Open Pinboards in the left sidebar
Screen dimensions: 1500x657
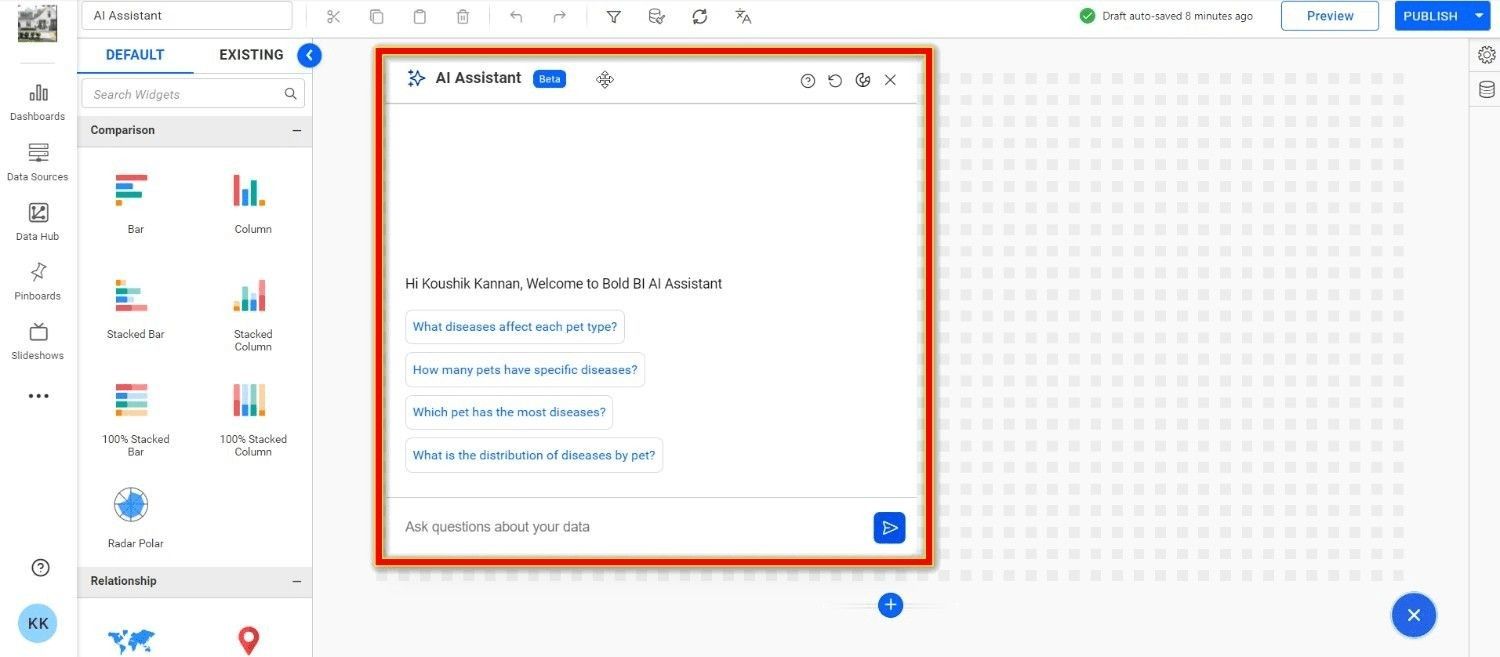[x=38, y=281]
